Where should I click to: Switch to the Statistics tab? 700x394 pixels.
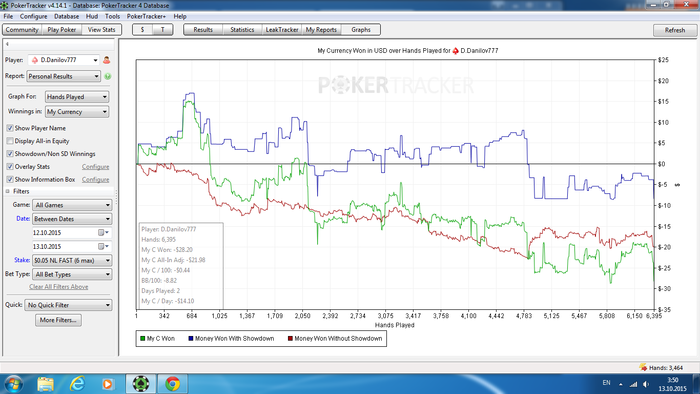point(242,29)
